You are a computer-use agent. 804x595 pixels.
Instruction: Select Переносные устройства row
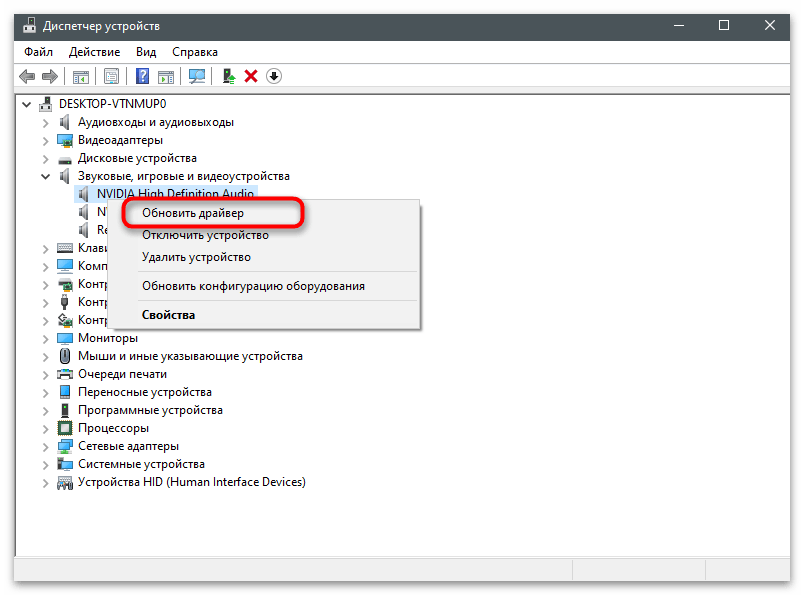point(145,392)
